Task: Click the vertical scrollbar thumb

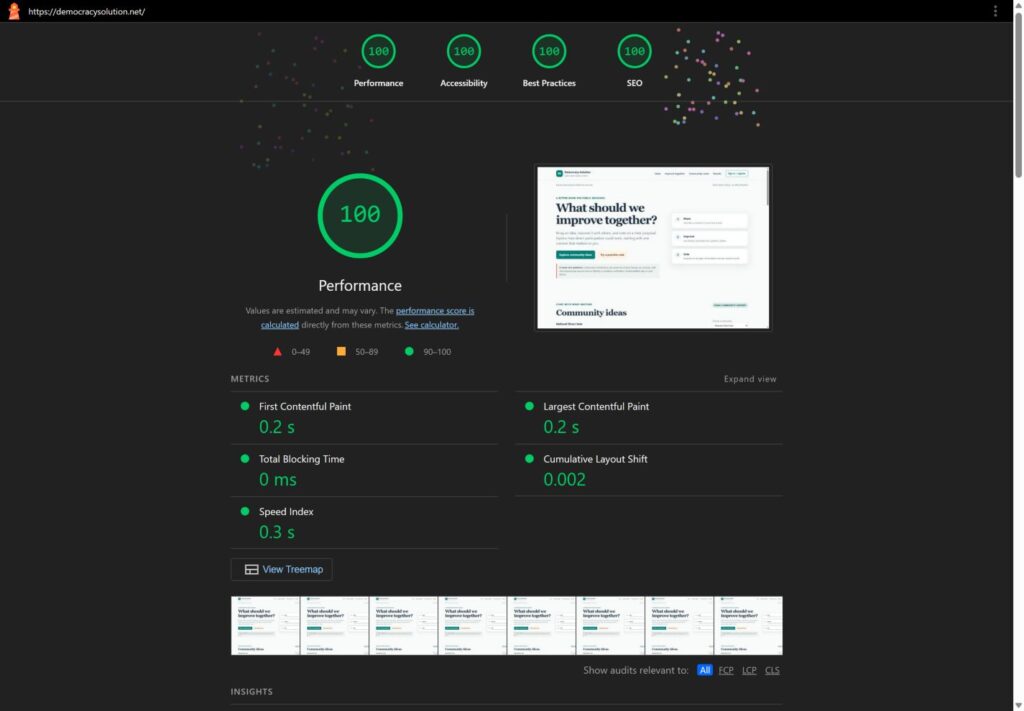Action: [x=1017, y=95]
